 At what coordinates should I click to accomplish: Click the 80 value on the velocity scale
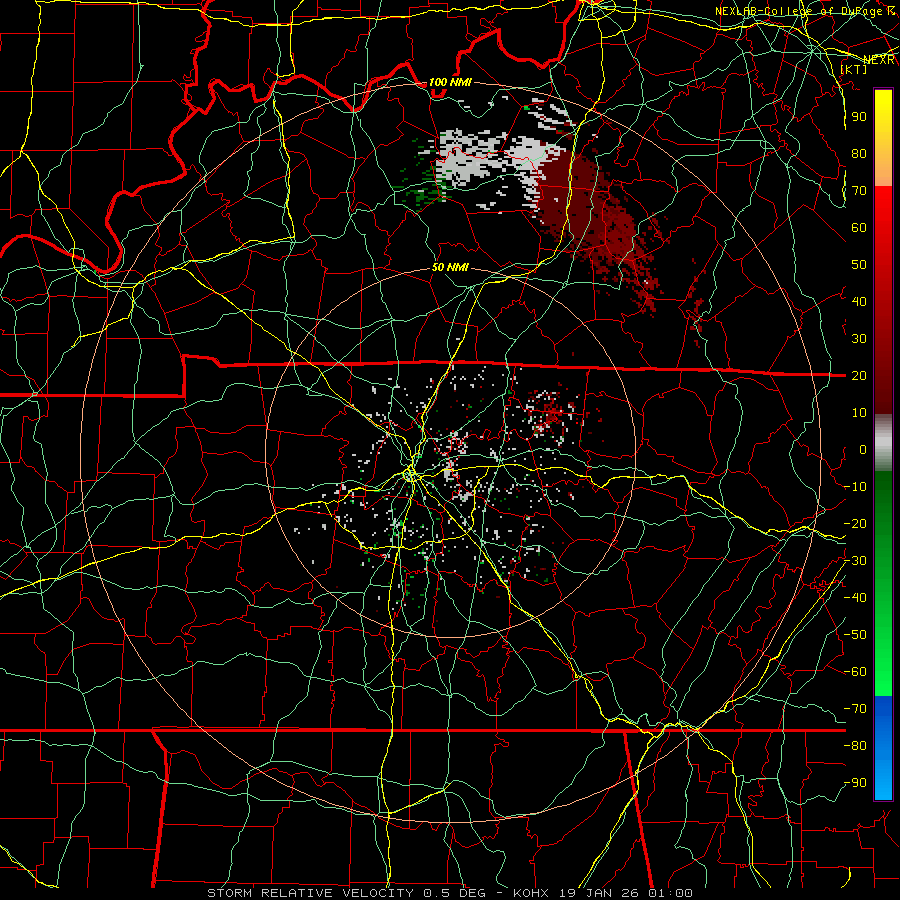click(859, 154)
